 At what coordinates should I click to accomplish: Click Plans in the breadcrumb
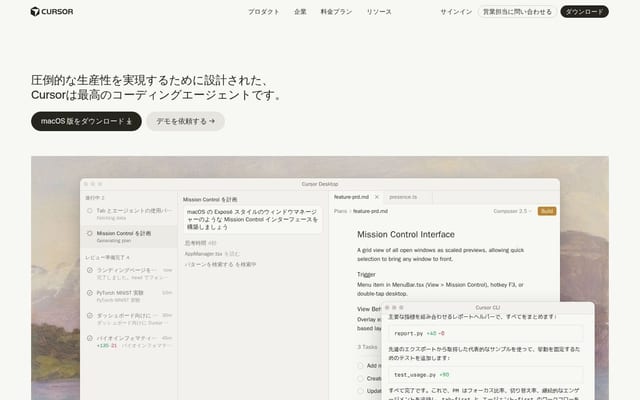pos(340,211)
